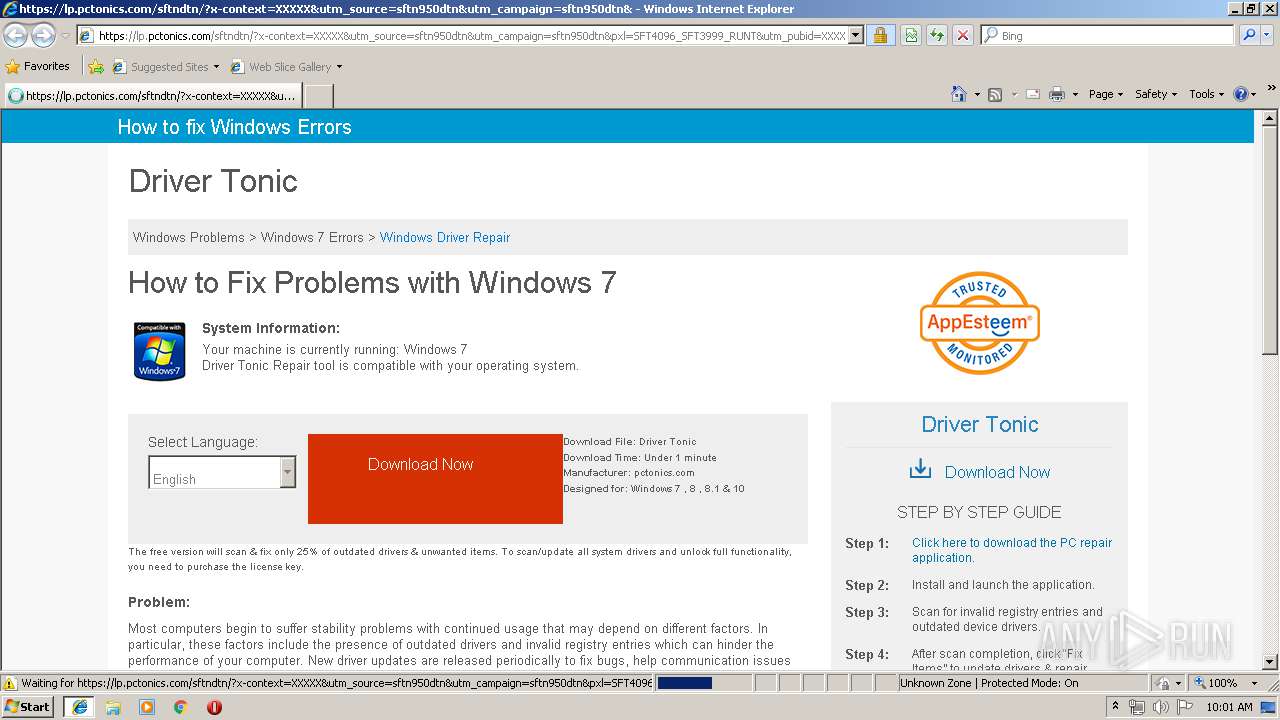Image resolution: width=1280 pixels, height=720 pixels.
Task: Click the Read Mail icon
Action: click(x=1032, y=94)
